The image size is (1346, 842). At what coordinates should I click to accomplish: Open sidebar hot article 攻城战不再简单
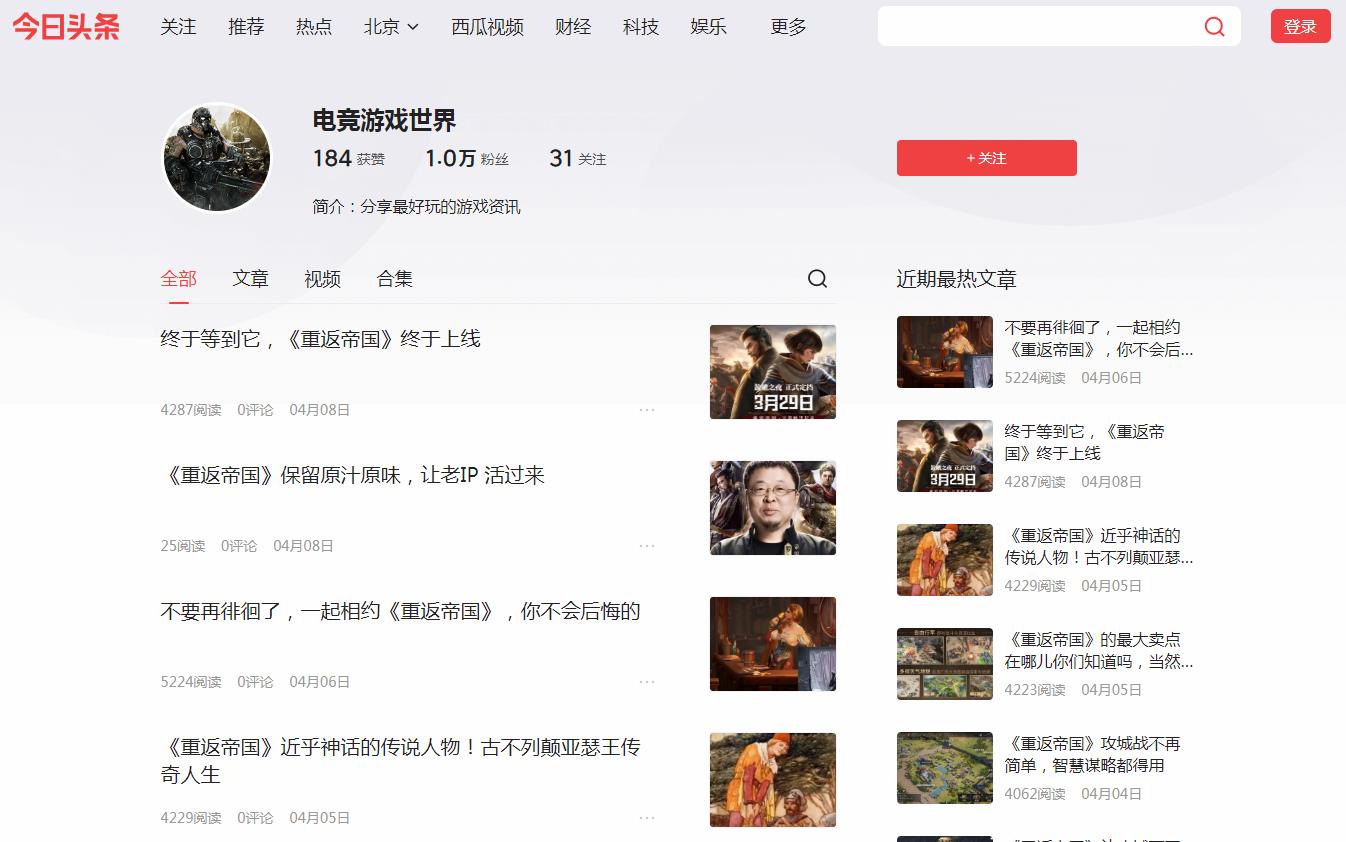click(1093, 754)
